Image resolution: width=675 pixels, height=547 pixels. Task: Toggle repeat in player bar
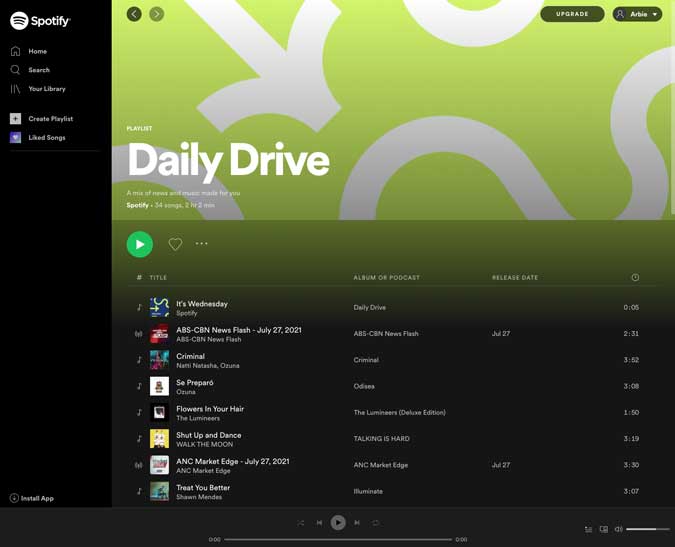click(x=376, y=523)
